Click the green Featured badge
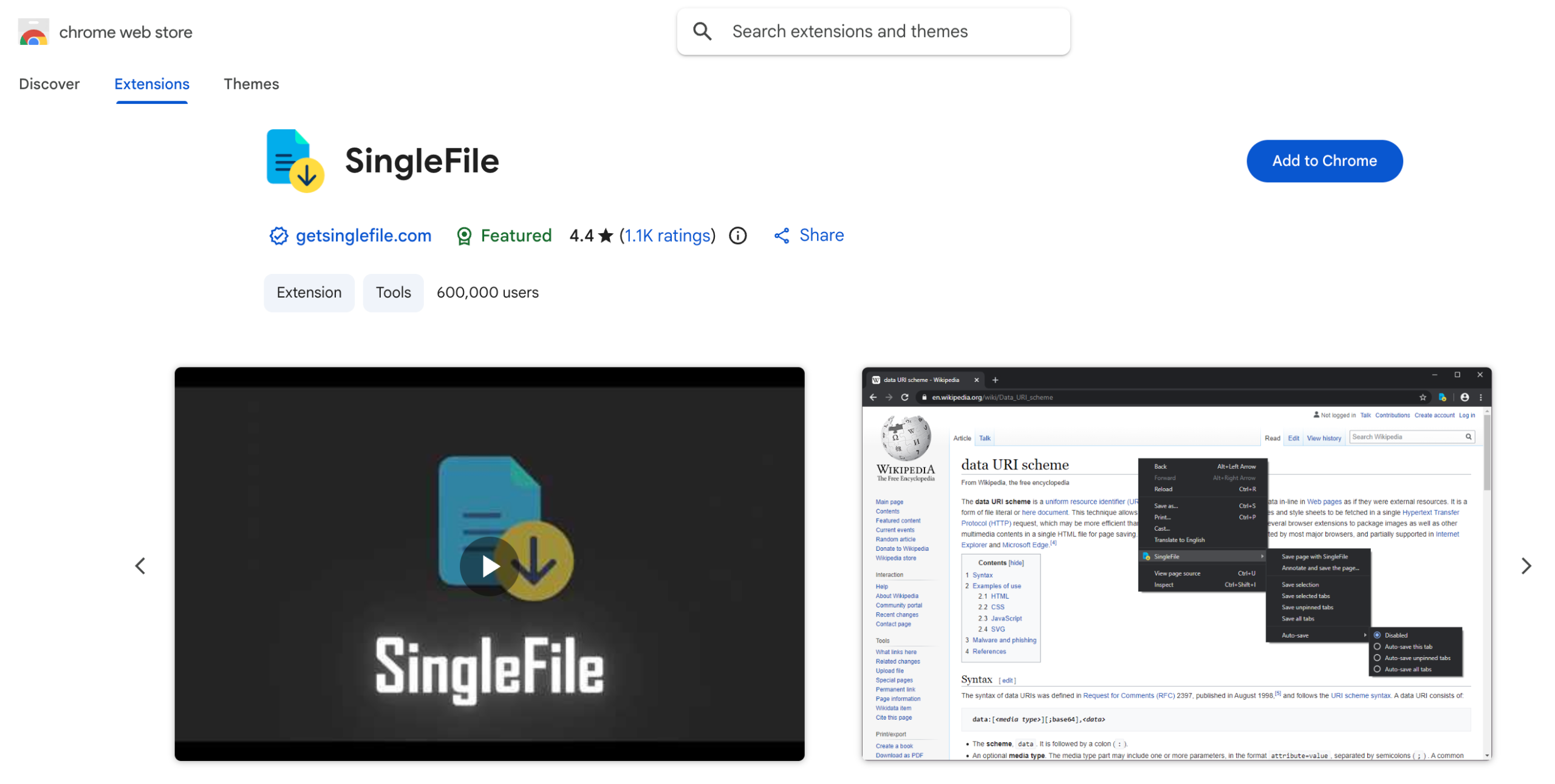 point(504,236)
